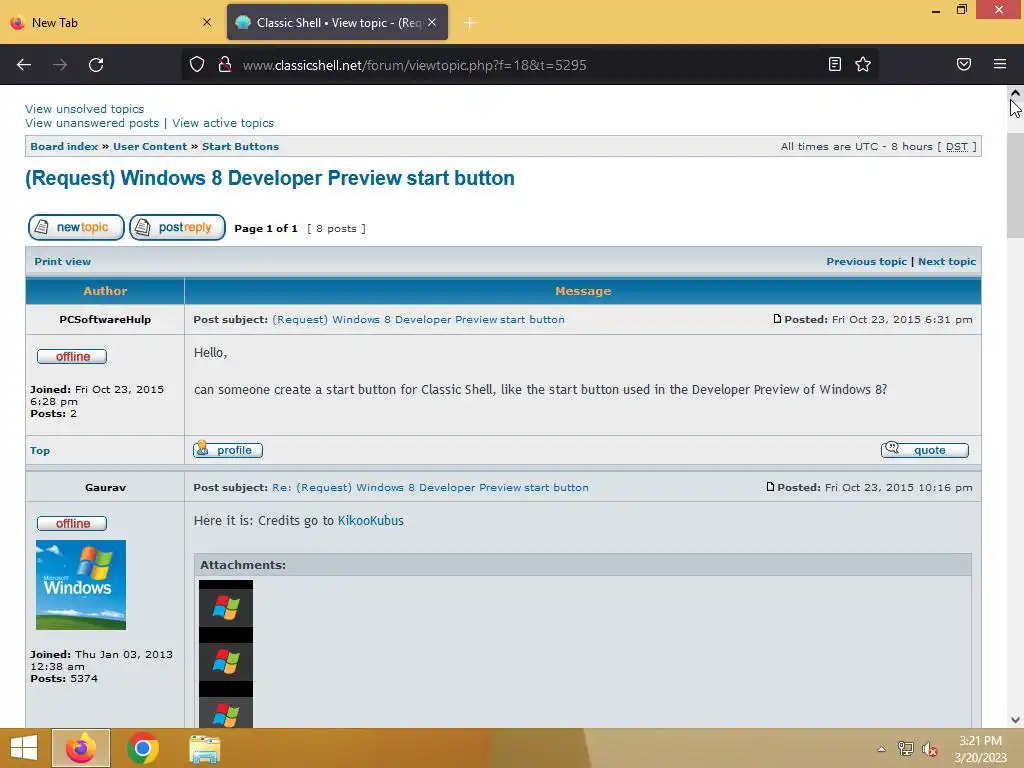1024x768 pixels.
Task: Go to Start Buttons breadcrumb
Action: pos(240,146)
